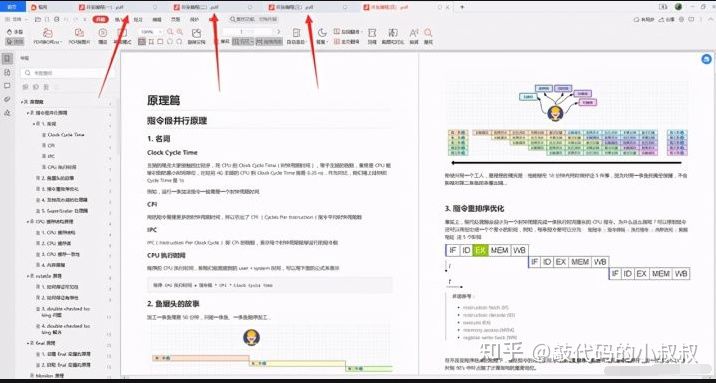The image size is (716, 383).
Task: Add a new tab with plus button
Action: tap(462, 7)
